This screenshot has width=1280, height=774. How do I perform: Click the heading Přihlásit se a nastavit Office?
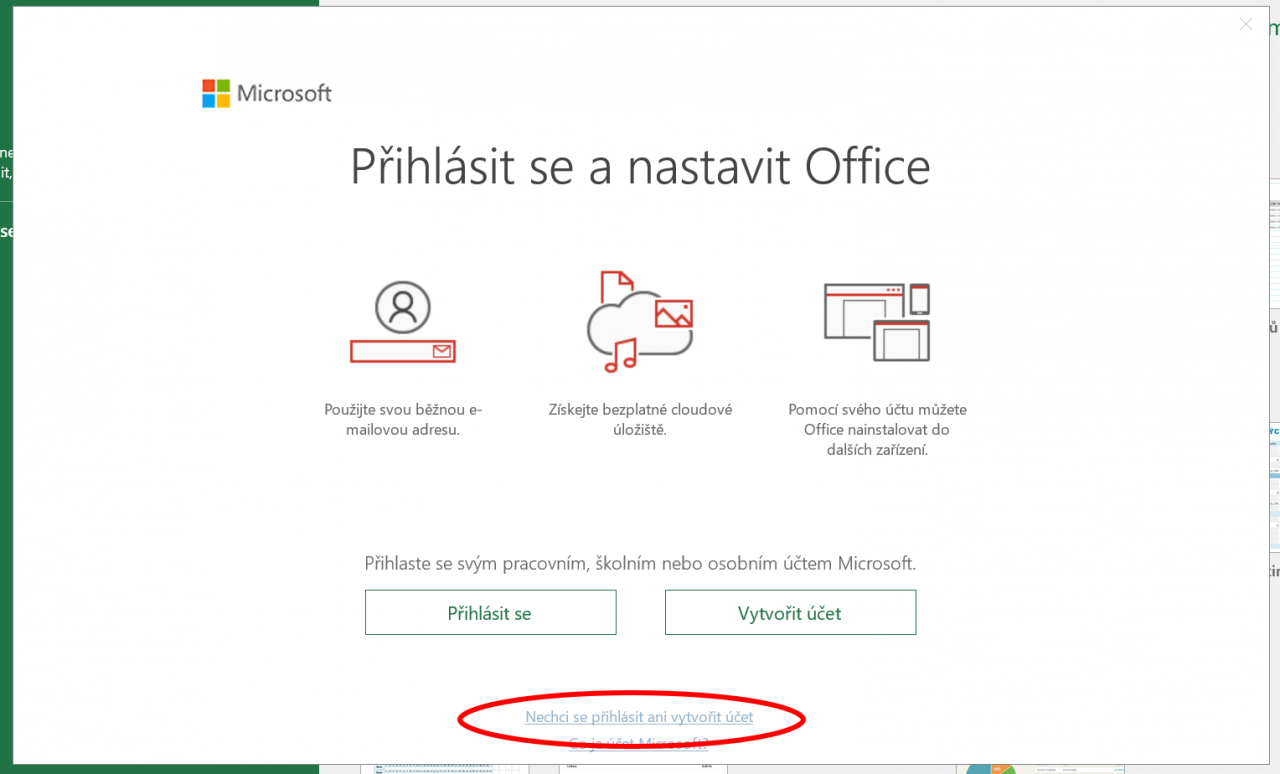pyautogui.click(x=640, y=167)
